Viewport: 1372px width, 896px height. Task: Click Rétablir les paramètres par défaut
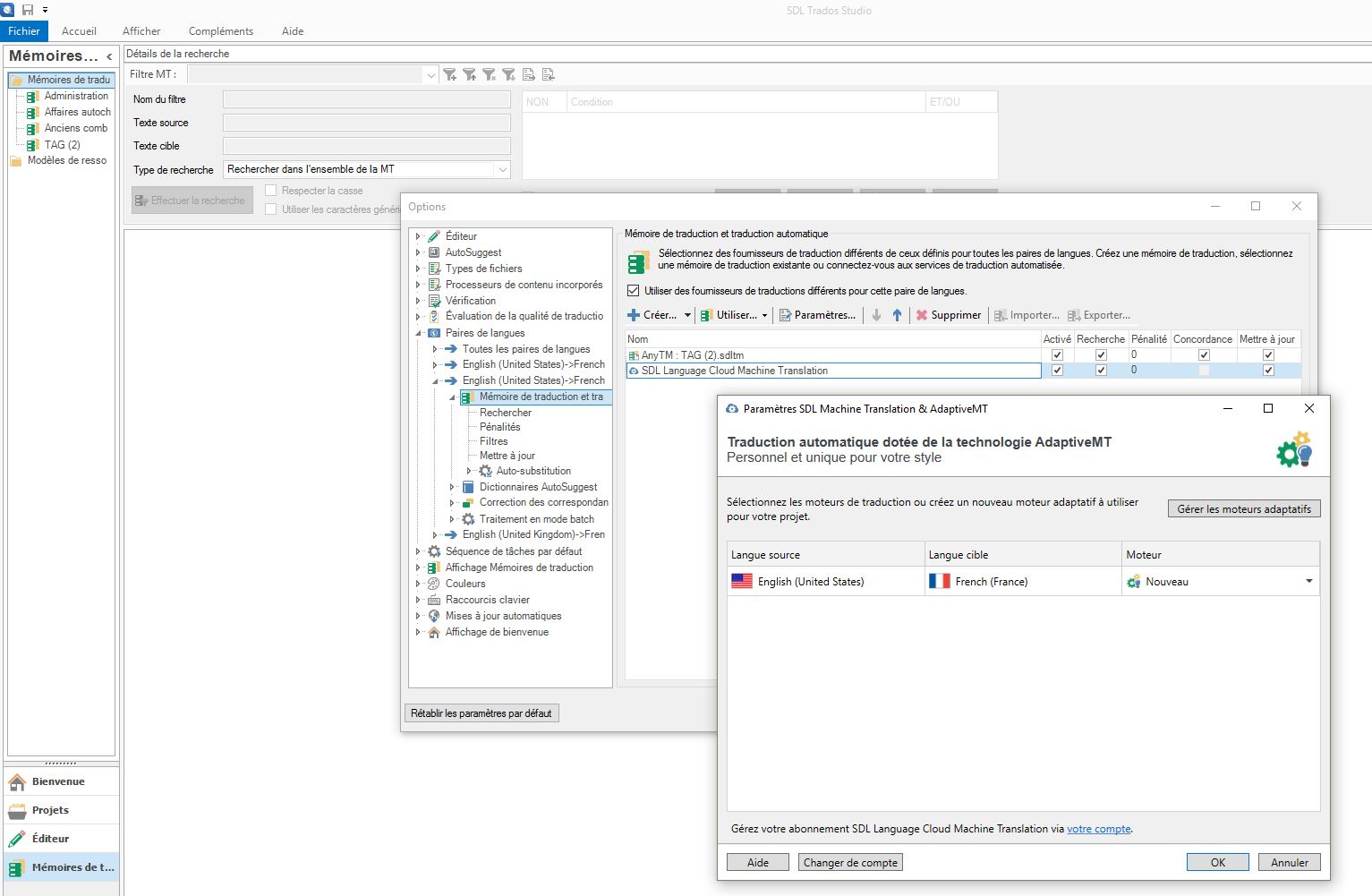pyautogui.click(x=481, y=713)
